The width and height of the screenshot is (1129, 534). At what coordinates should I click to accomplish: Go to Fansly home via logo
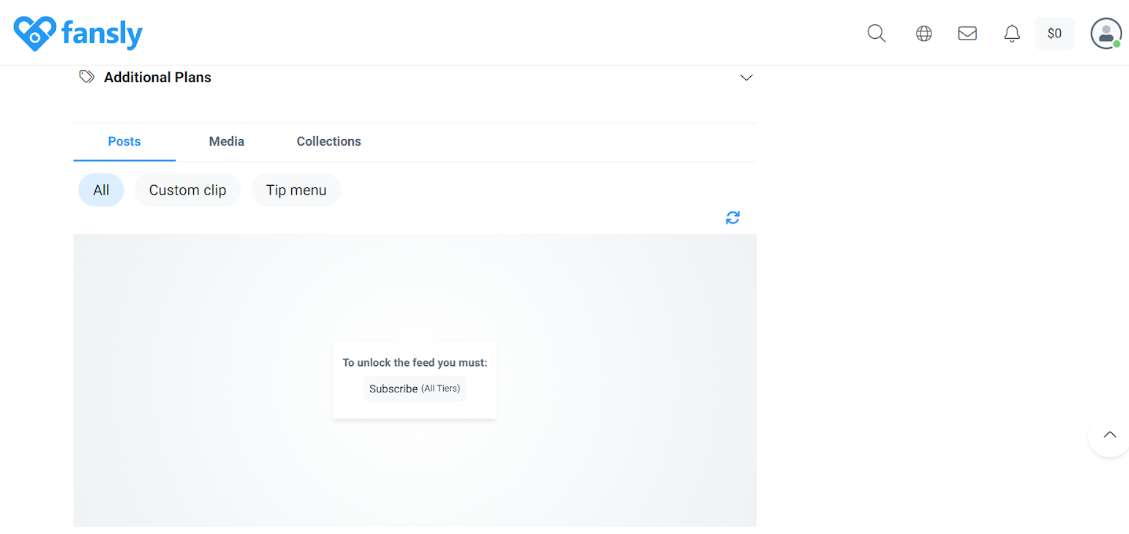78,33
